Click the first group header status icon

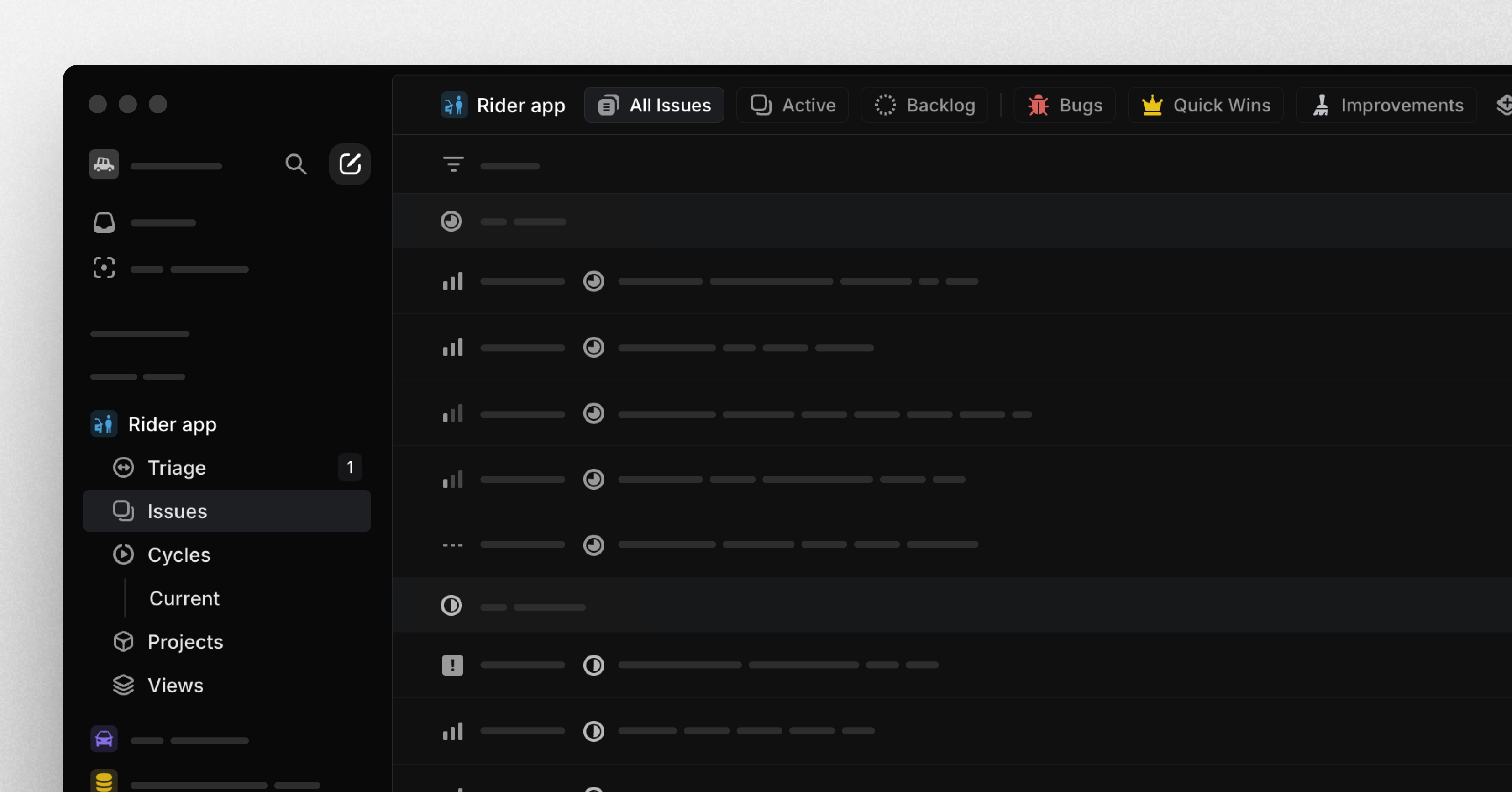point(451,222)
